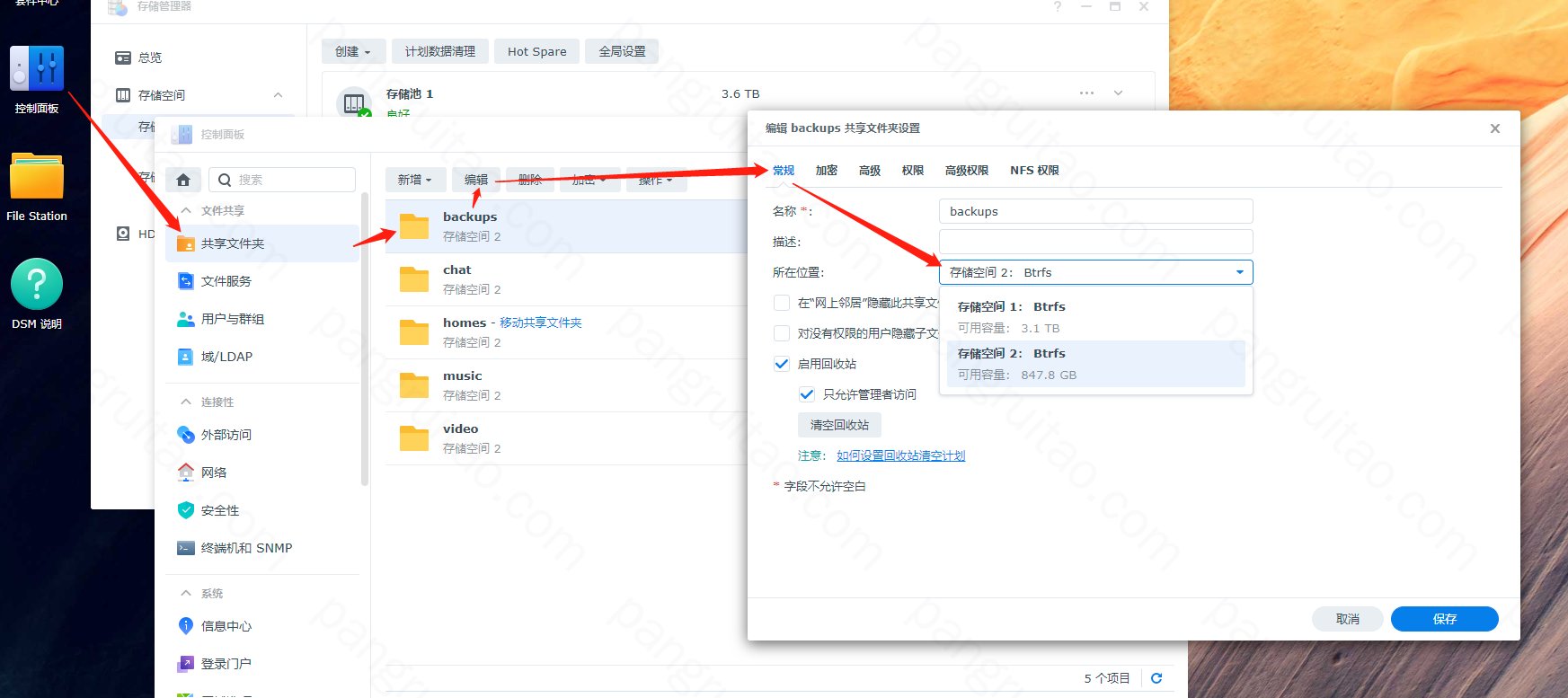Click the 清空回收站 button
This screenshot has height=698, width=1568.
tap(839, 425)
